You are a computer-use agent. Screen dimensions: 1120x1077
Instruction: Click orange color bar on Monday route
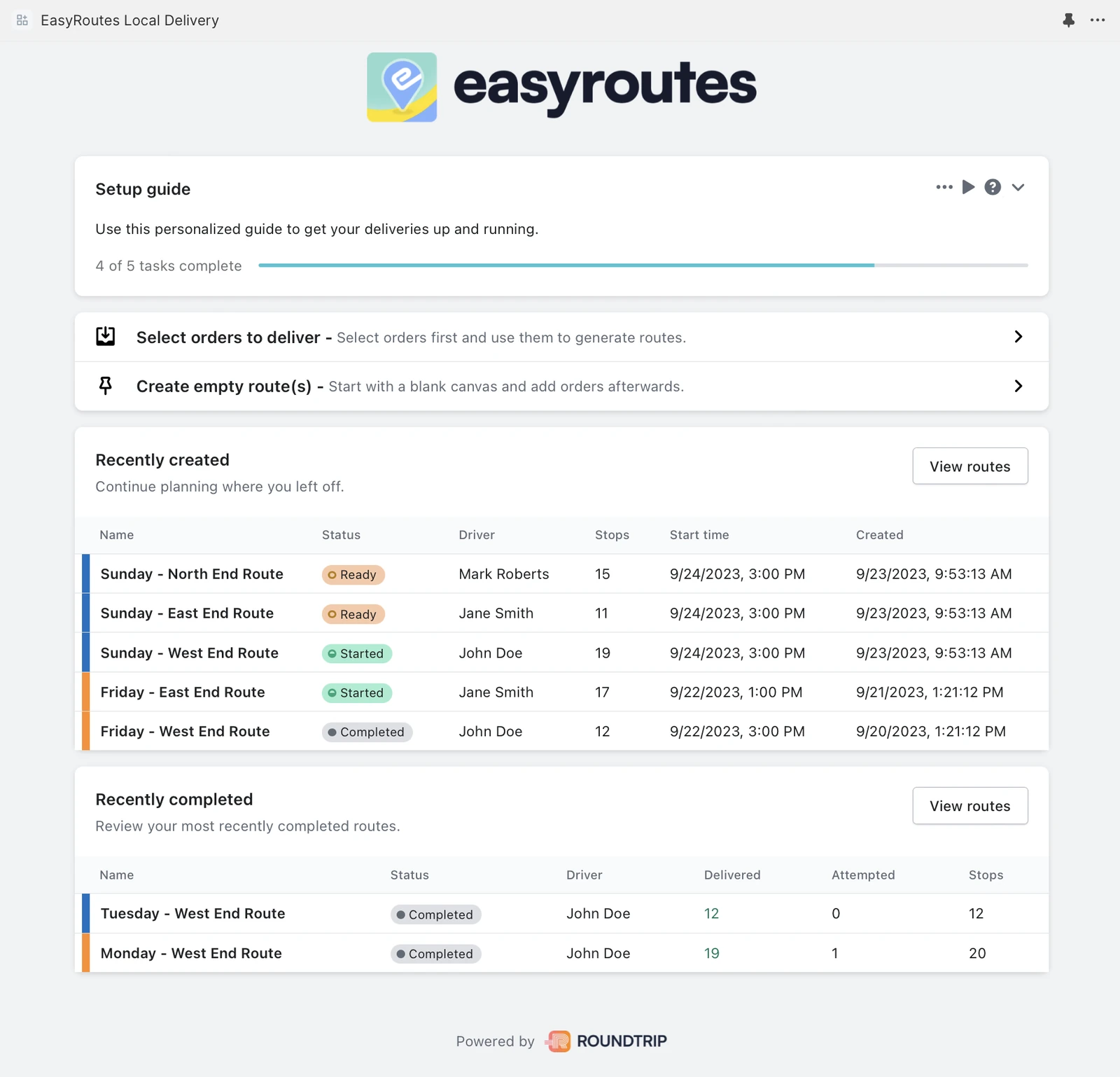point(86,952)
